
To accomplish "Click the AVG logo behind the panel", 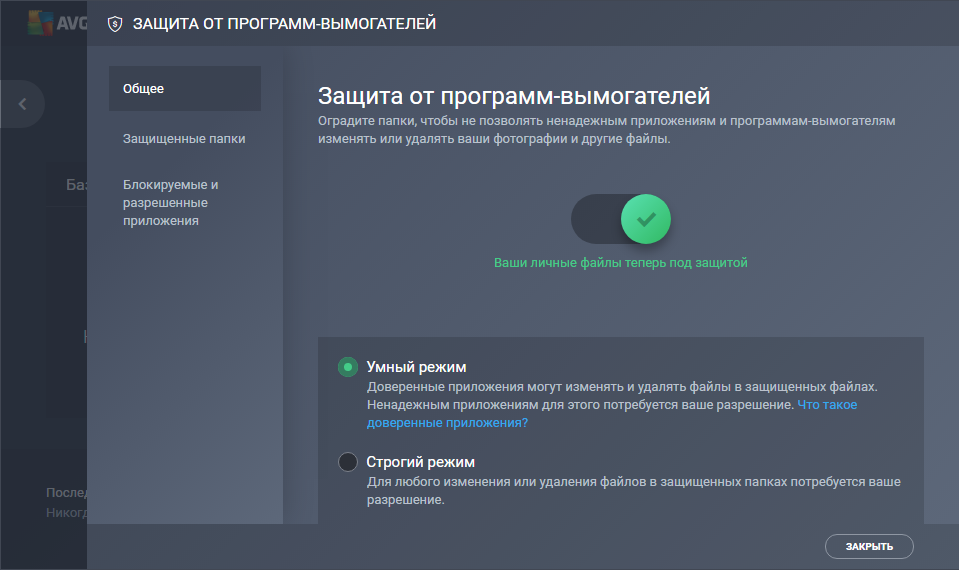I will pyautogui.click(x=57, y=23).
